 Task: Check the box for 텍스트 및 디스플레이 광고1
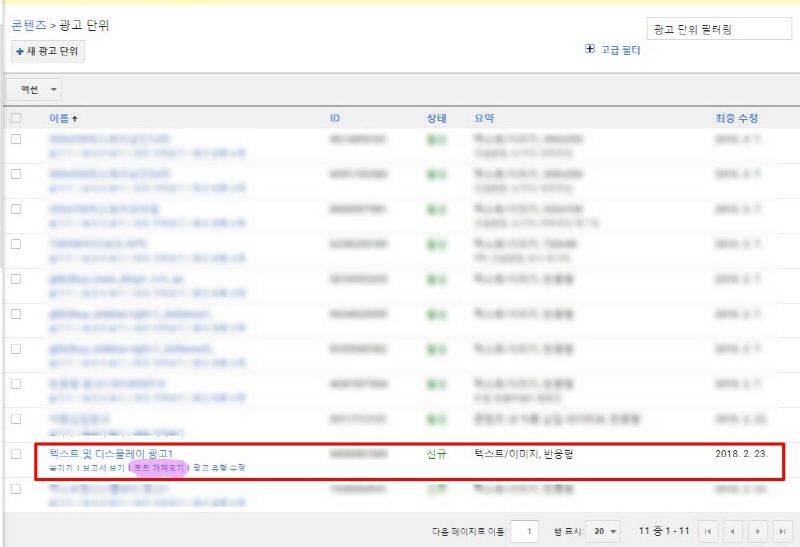click(15, 453)
